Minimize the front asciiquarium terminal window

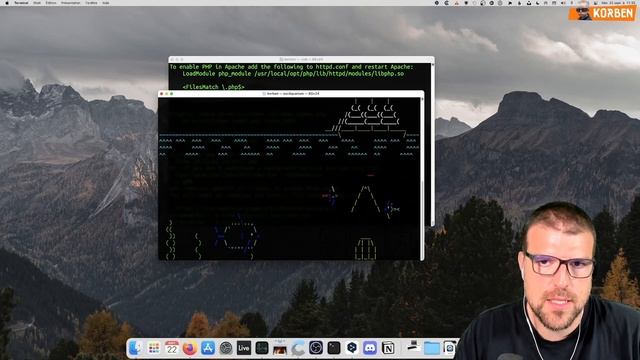tap(167, 93)
